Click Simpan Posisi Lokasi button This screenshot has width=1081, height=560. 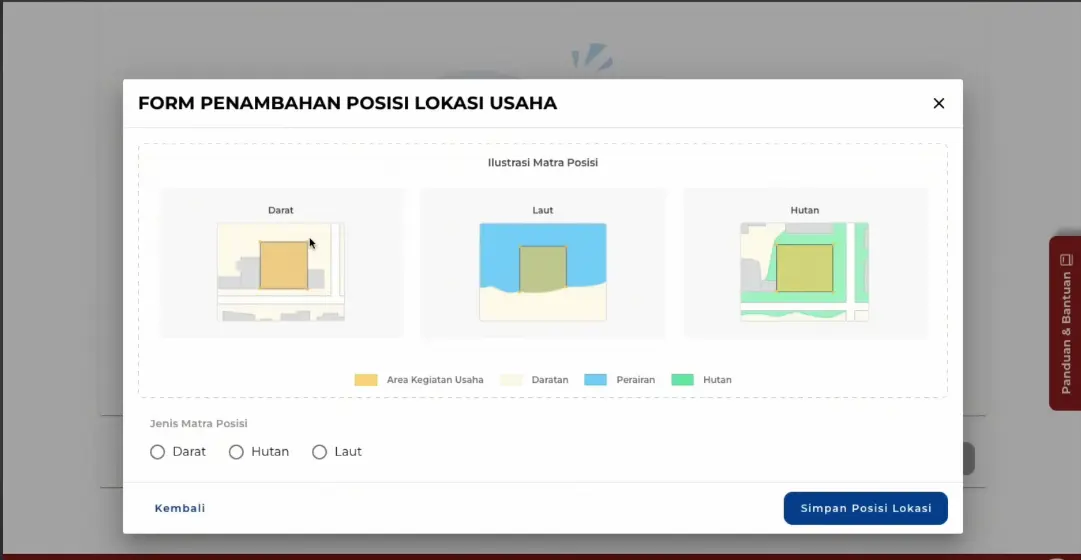coord(865,508)
